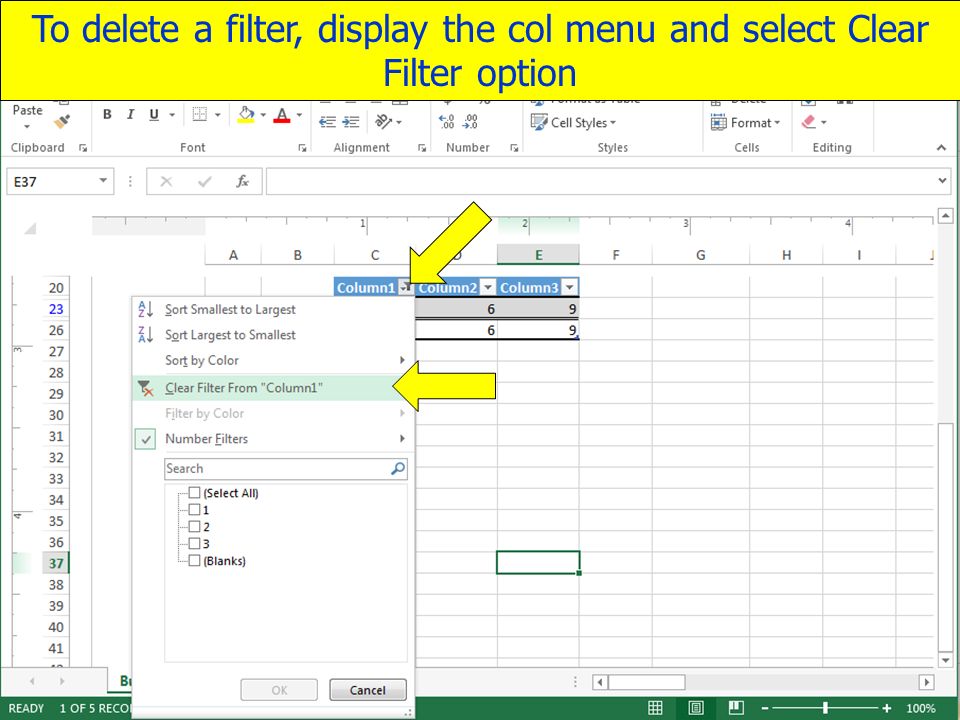Switch to Page Layout view in status bar

[x=696, y=708]
